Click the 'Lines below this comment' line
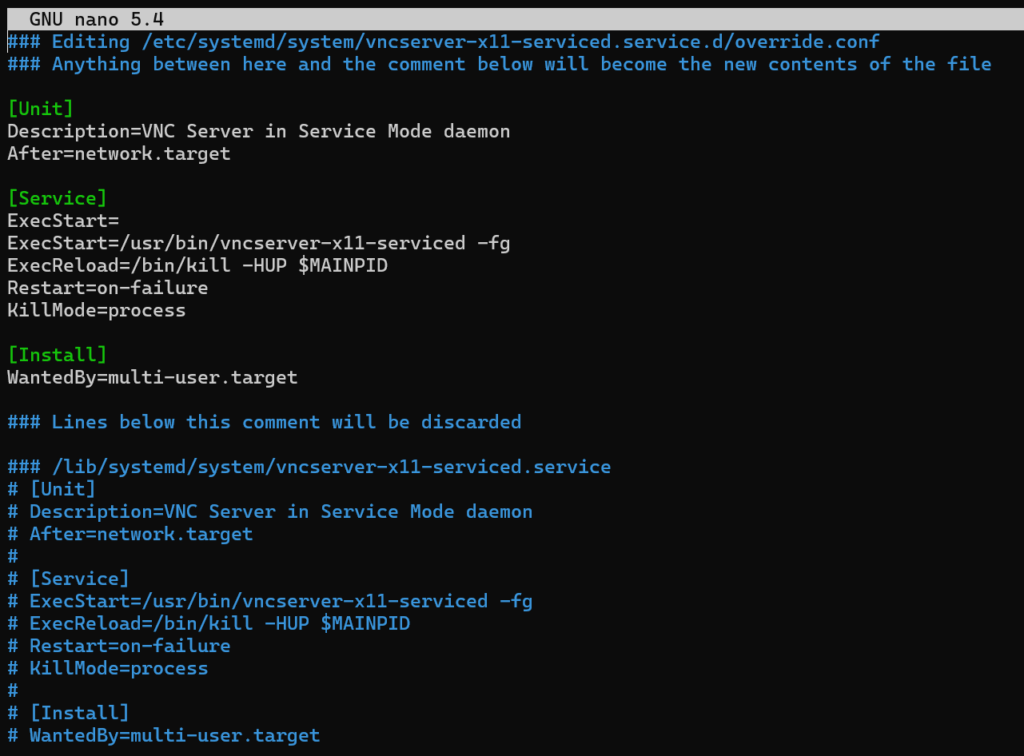 [x=264, y=422]
